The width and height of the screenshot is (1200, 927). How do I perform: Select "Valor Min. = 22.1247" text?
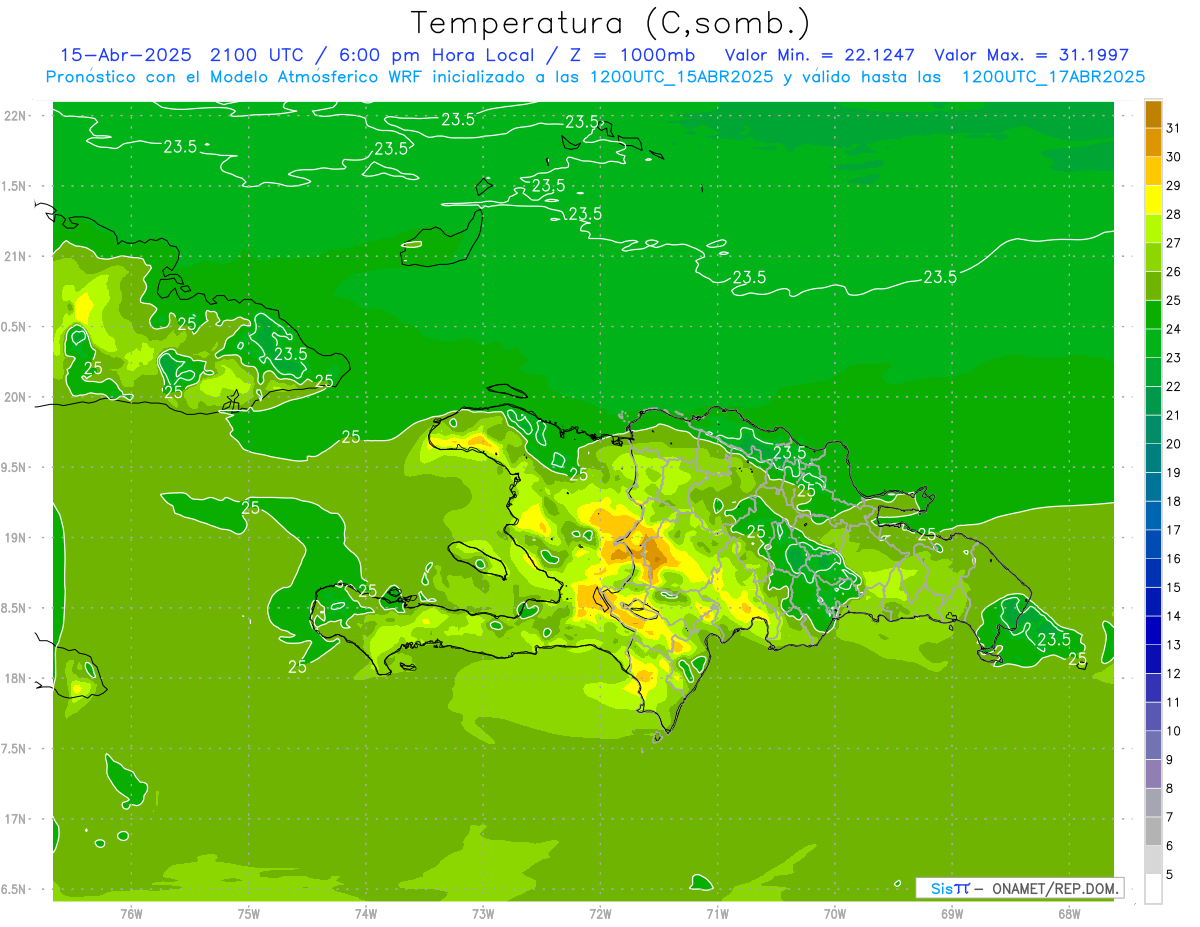[819, 54]
